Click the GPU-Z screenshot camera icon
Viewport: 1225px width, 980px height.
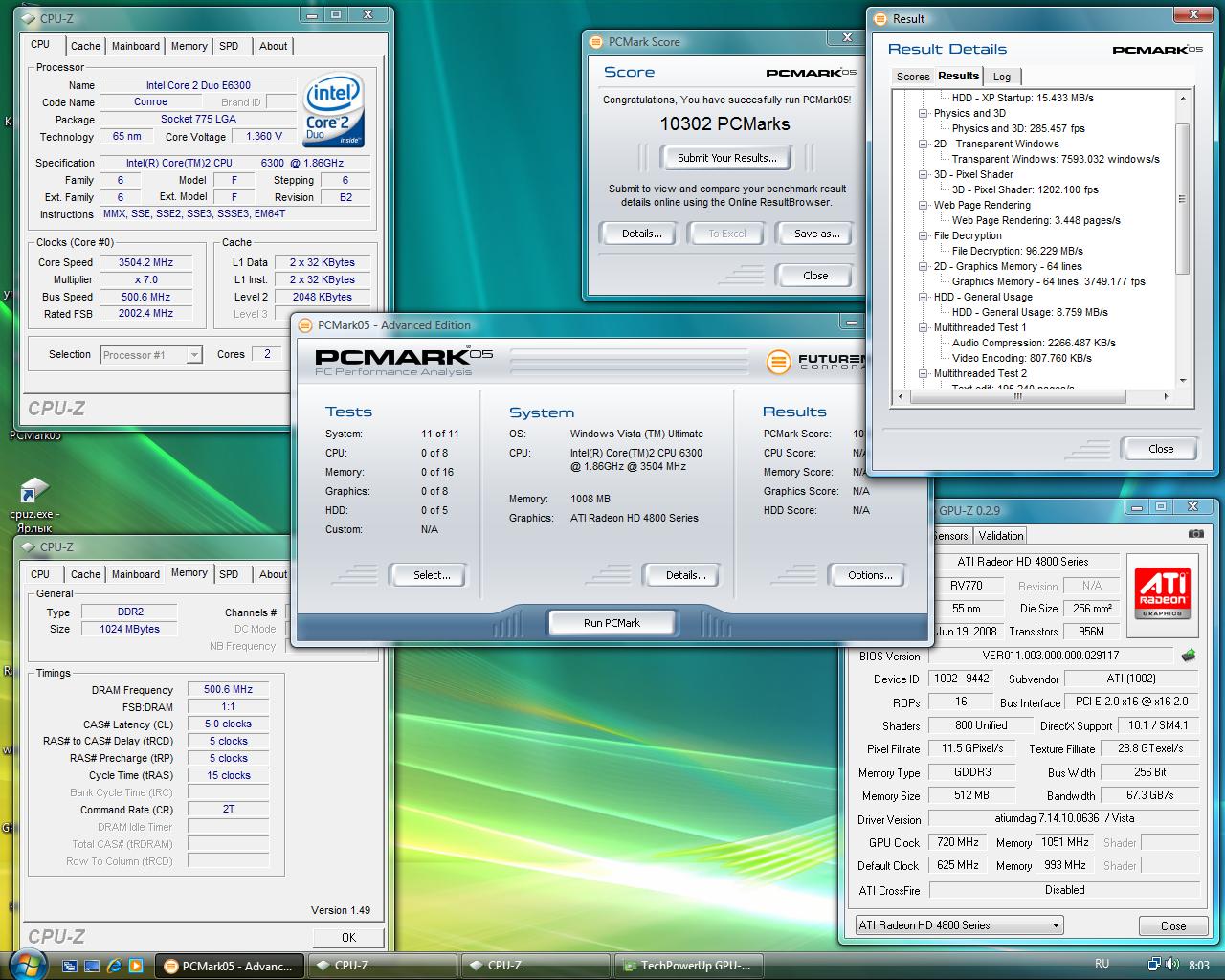tap(1195, 534)
